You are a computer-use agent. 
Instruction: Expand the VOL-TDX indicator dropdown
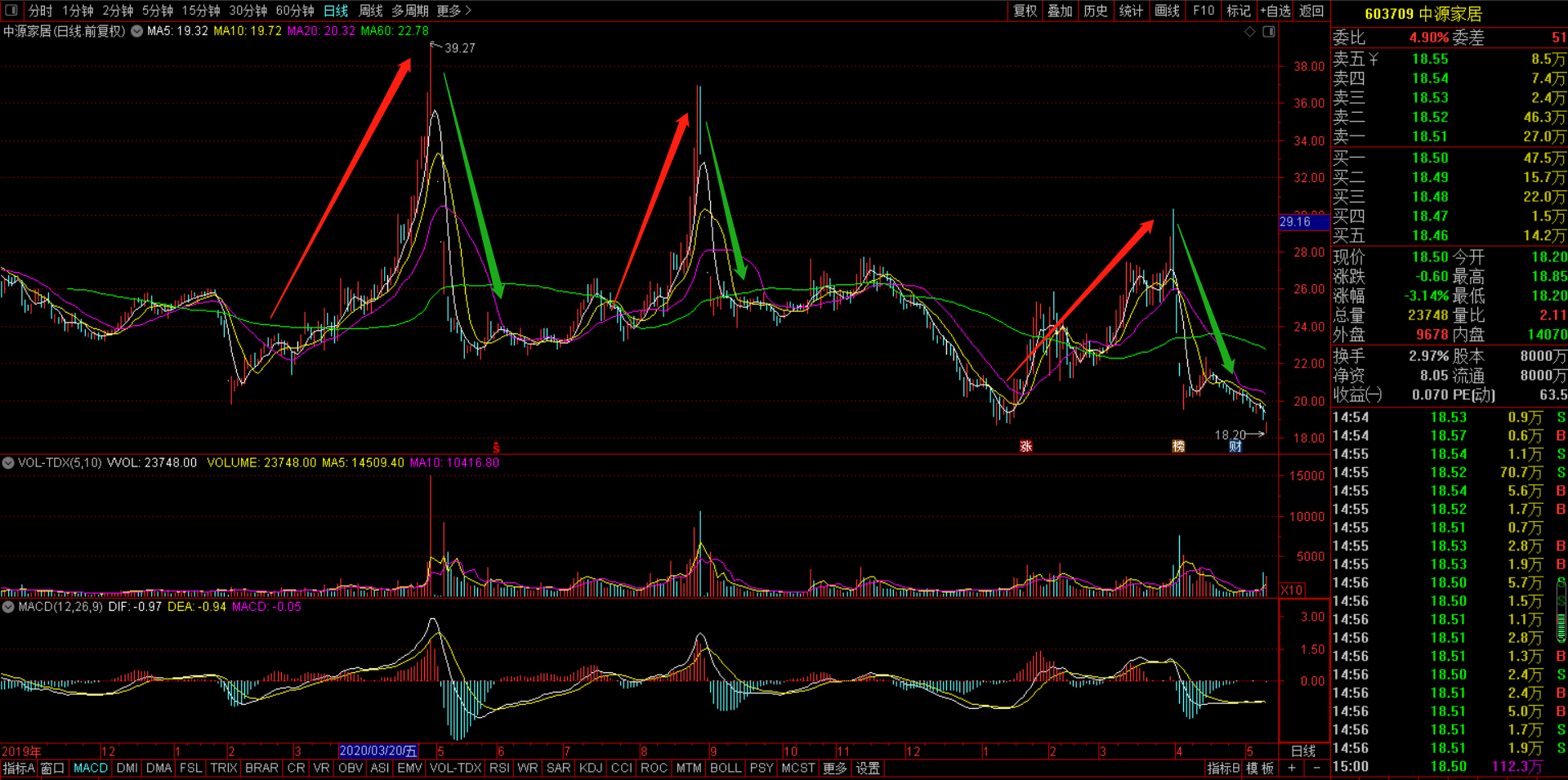8,463
